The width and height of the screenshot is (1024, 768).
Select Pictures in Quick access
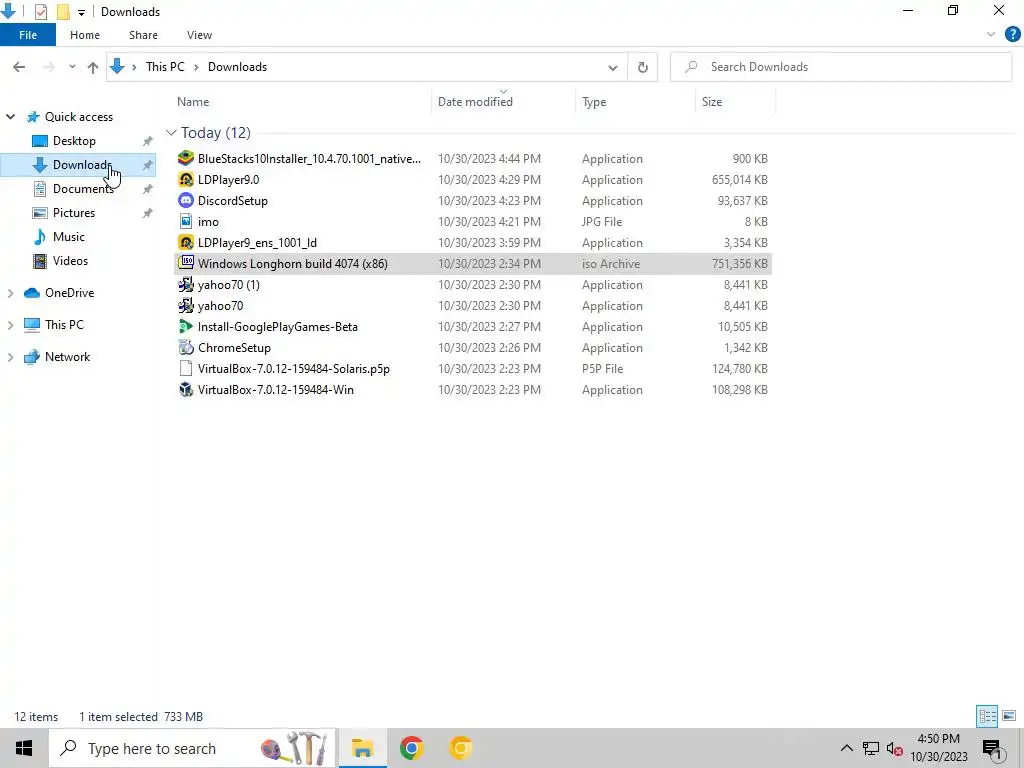[x=74, y=213]
